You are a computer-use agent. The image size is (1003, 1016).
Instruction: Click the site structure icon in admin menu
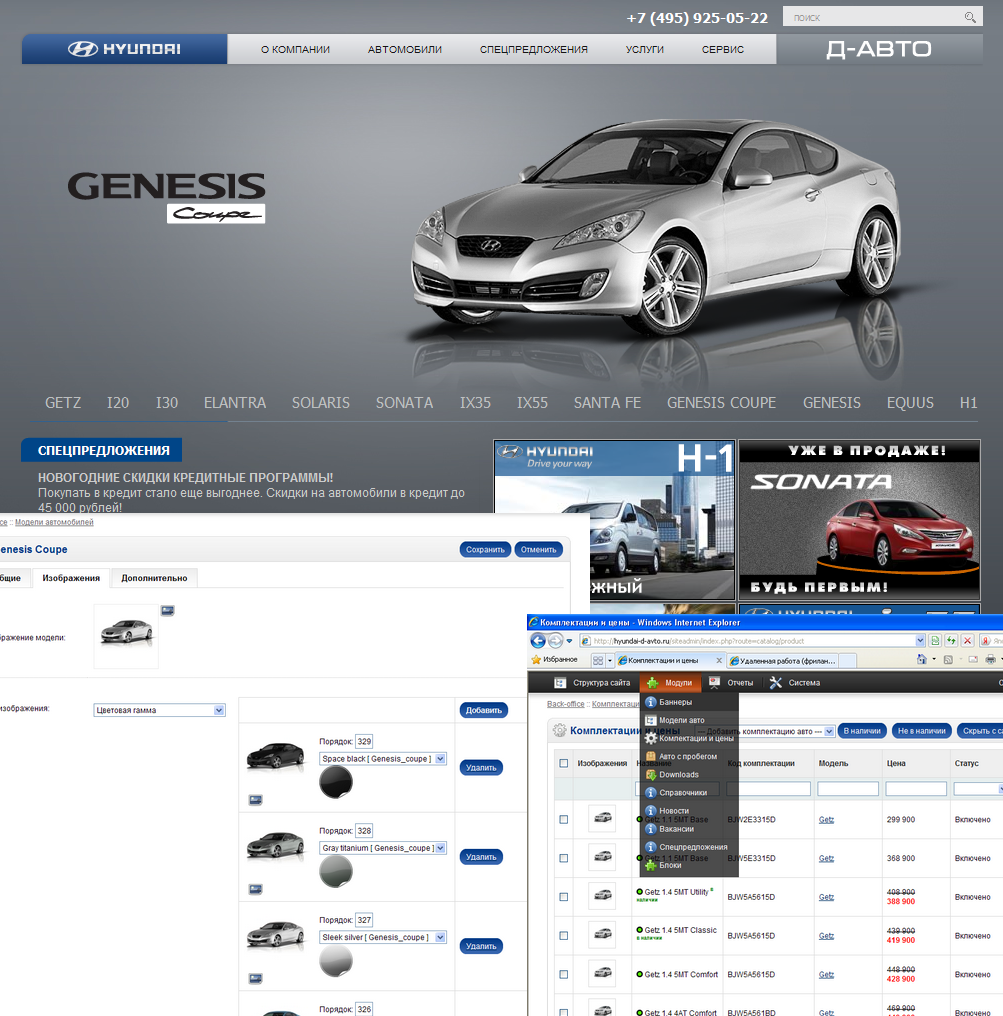[x=560, y=682]
